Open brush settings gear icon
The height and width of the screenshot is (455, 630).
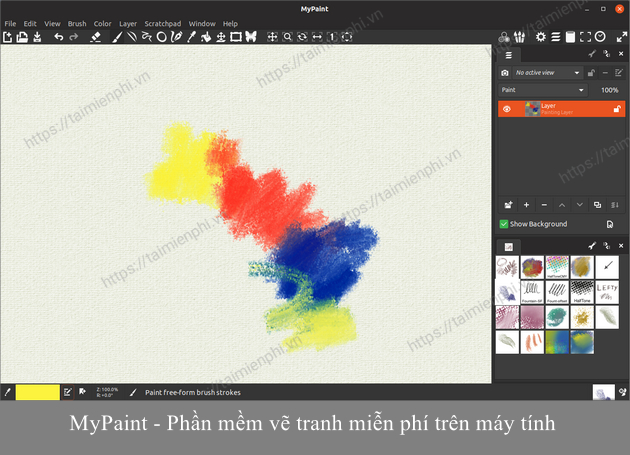click(541, 37)
